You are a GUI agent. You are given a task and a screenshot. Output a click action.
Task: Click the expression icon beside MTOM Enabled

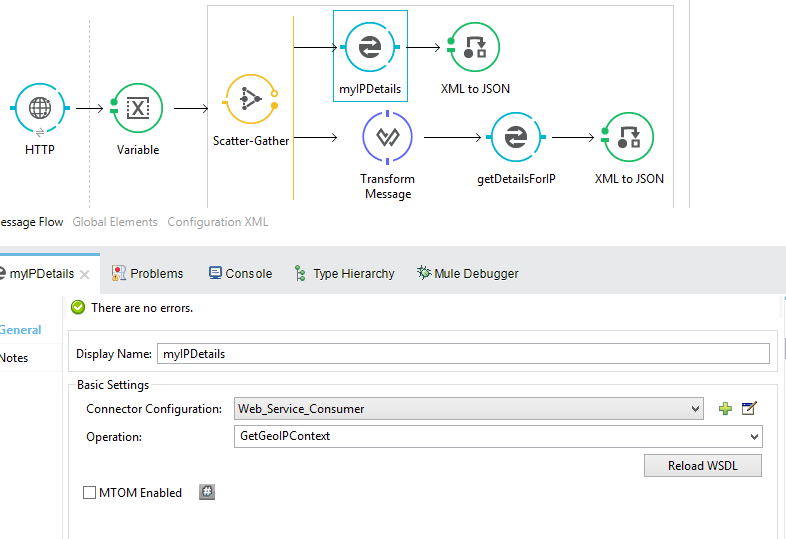pyautogui.click(x=206, y=492)
